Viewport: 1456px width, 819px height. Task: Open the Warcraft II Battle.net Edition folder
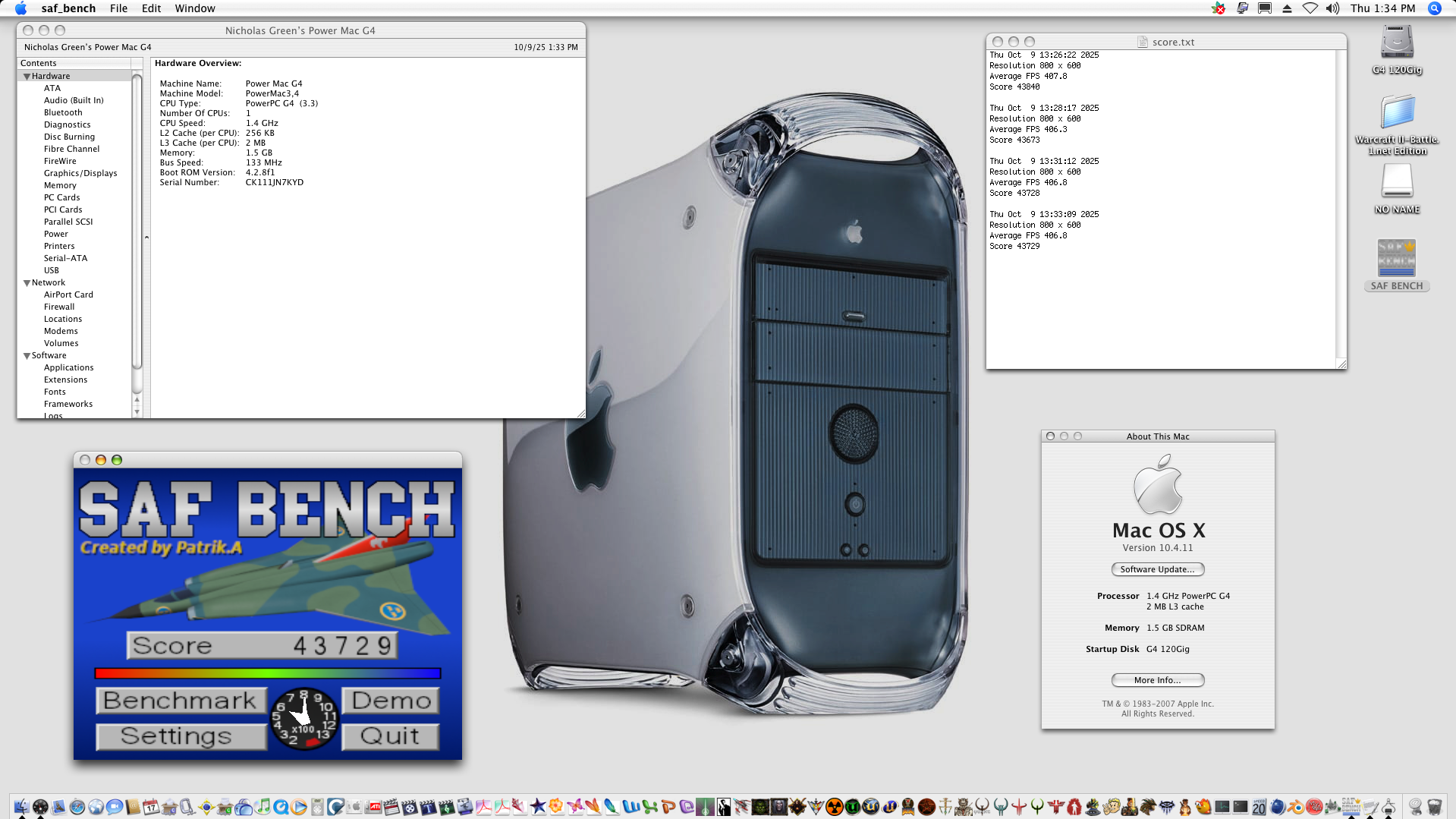[x=1396, y=113]
